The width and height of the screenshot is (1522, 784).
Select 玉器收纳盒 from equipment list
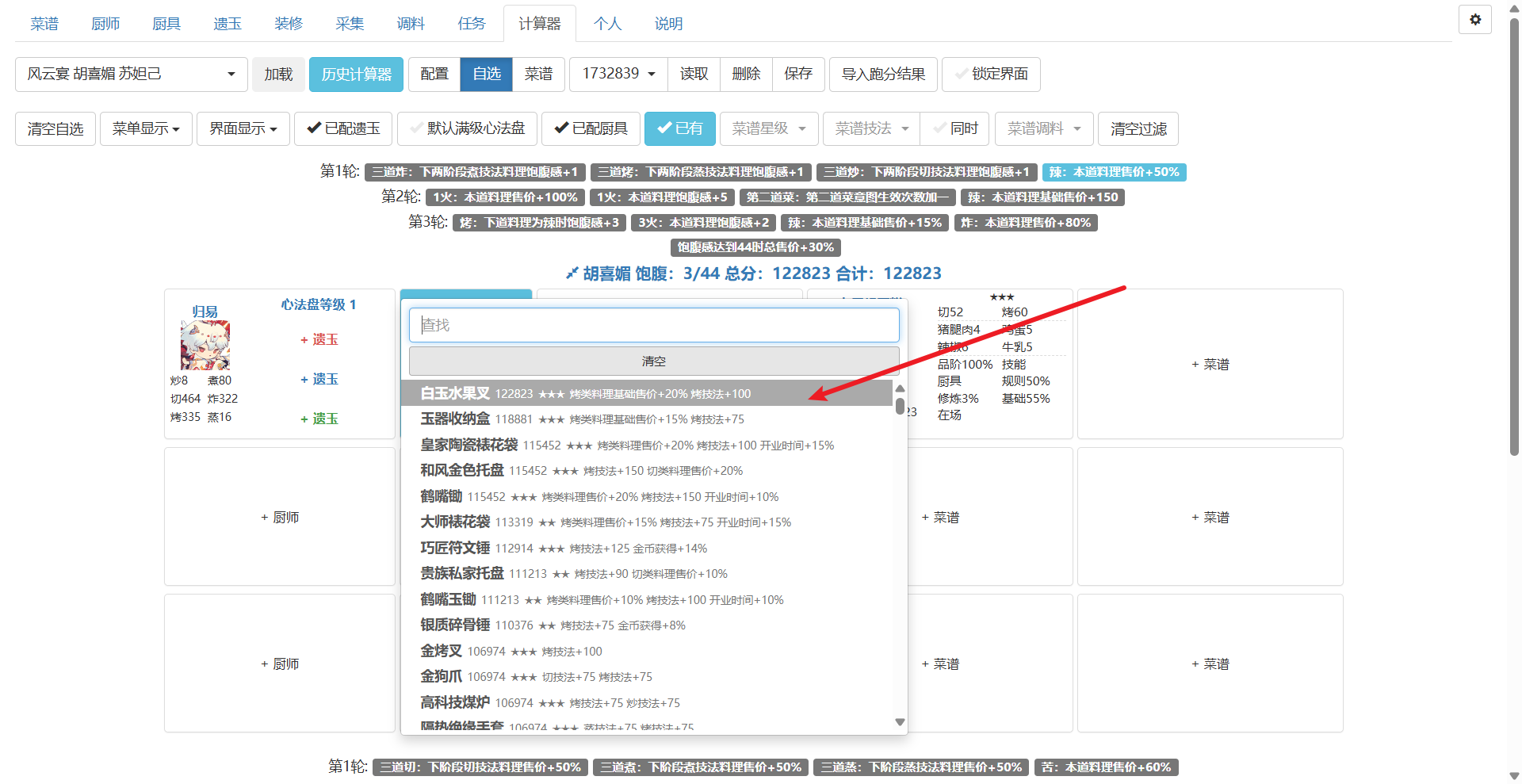(455, 419)
